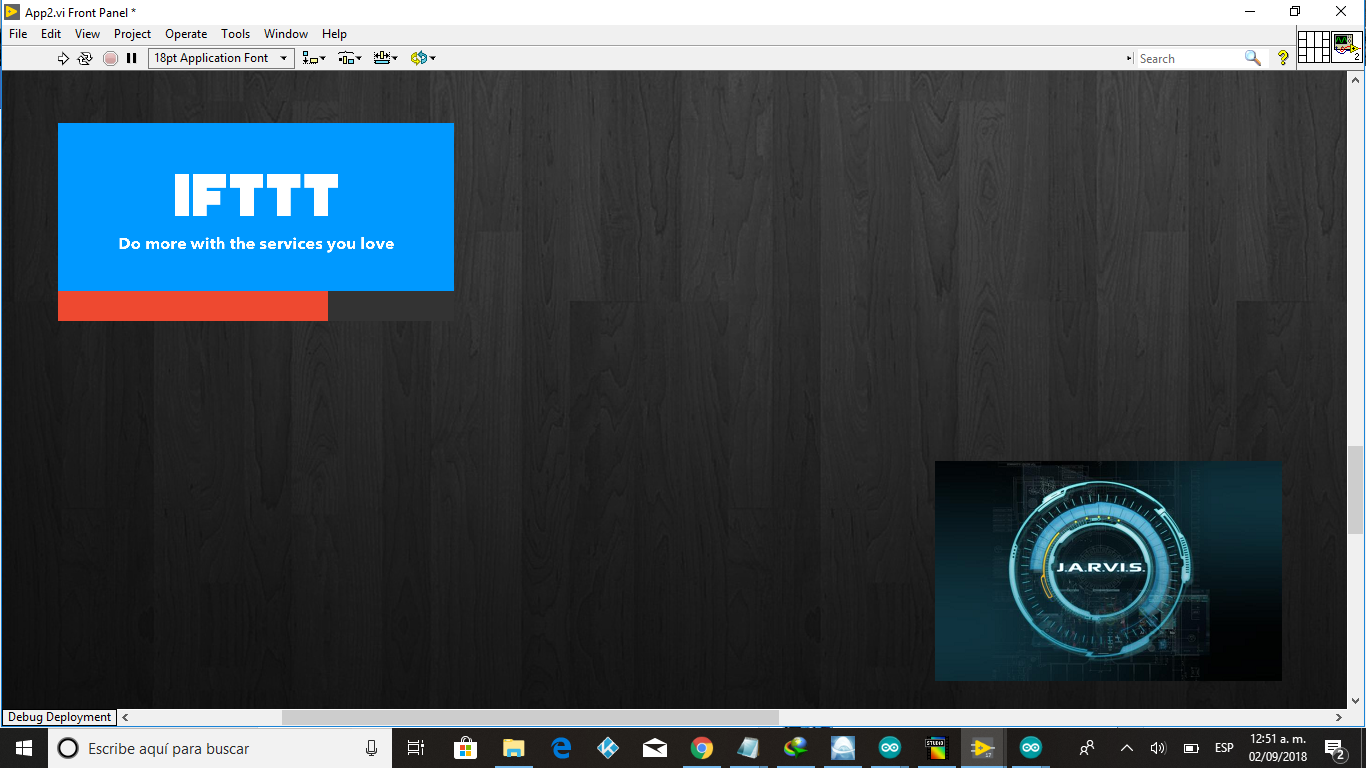Open second Arduino icon after LabVIEW
The image size is (1366, 768).
[1030, 748]
